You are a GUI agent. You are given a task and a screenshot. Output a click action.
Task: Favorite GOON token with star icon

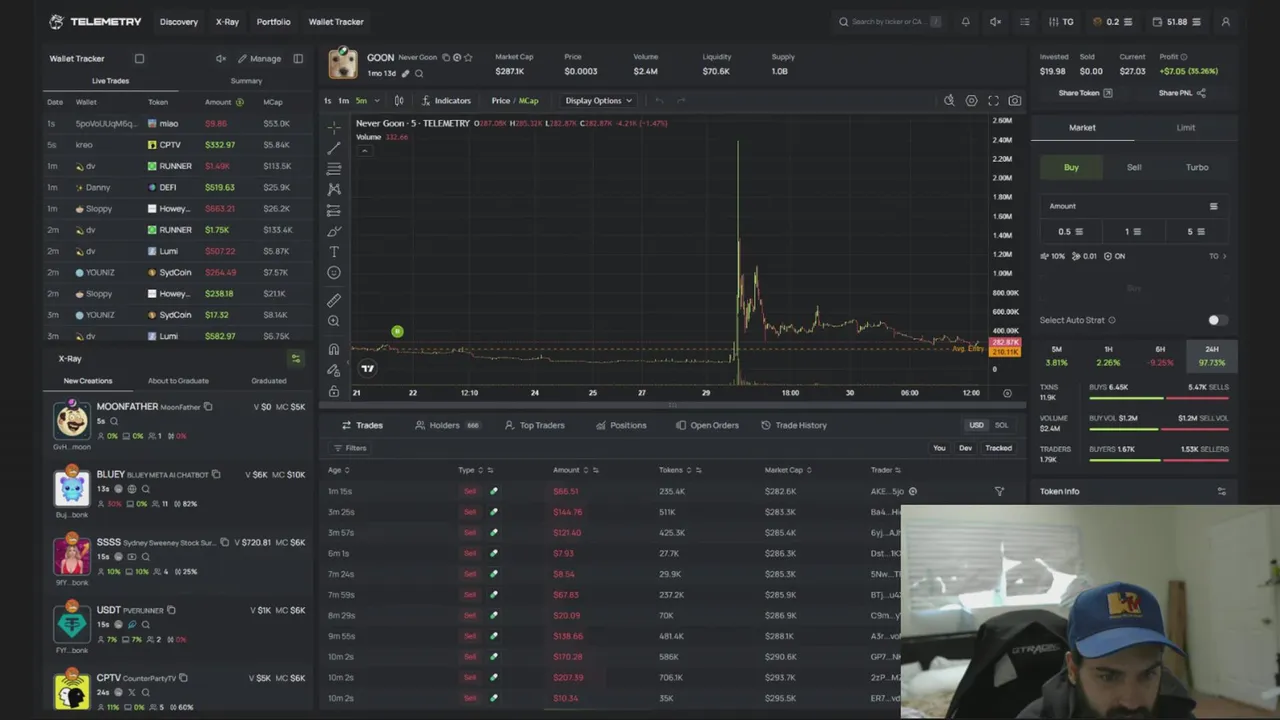pyautogui.click(x=468, y=57)
